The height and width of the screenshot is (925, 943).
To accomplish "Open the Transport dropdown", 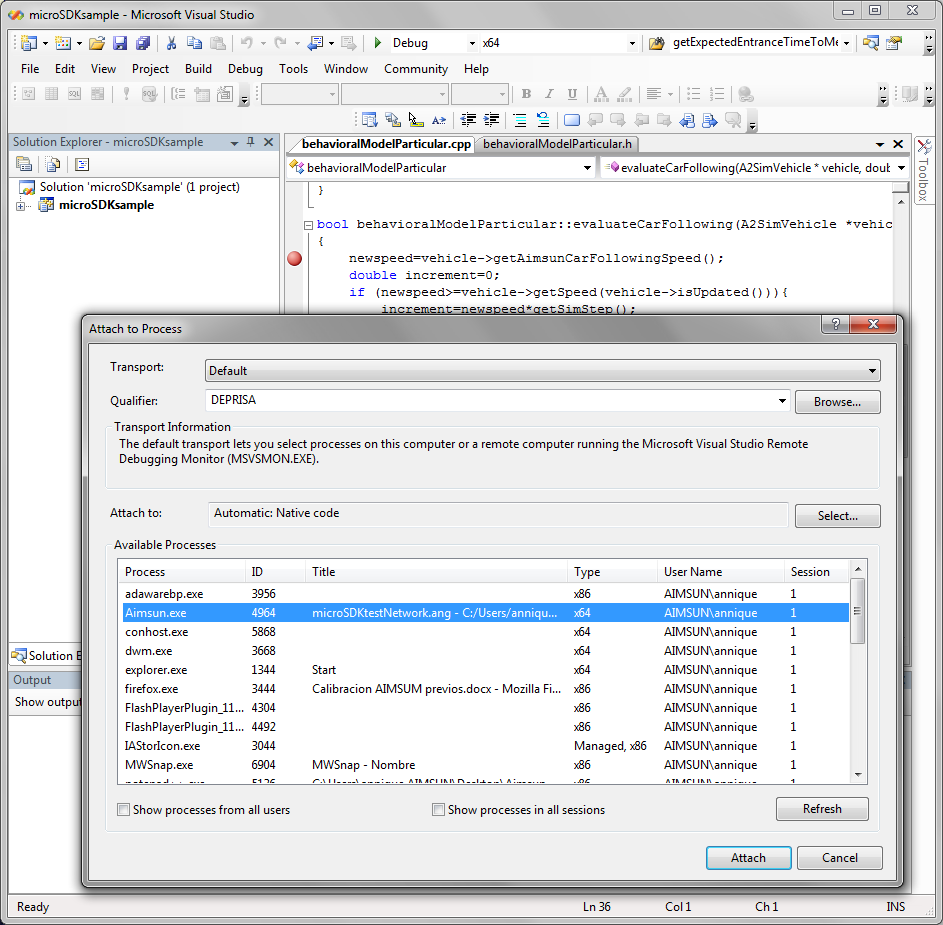I will pos(873,371).
